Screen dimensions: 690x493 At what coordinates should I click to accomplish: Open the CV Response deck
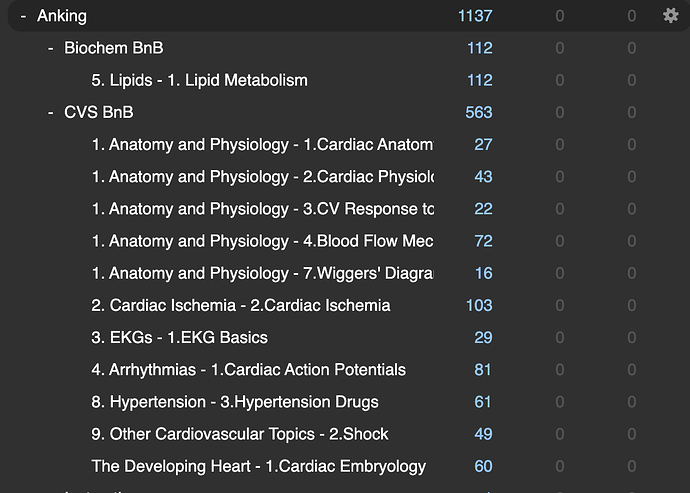262,209
